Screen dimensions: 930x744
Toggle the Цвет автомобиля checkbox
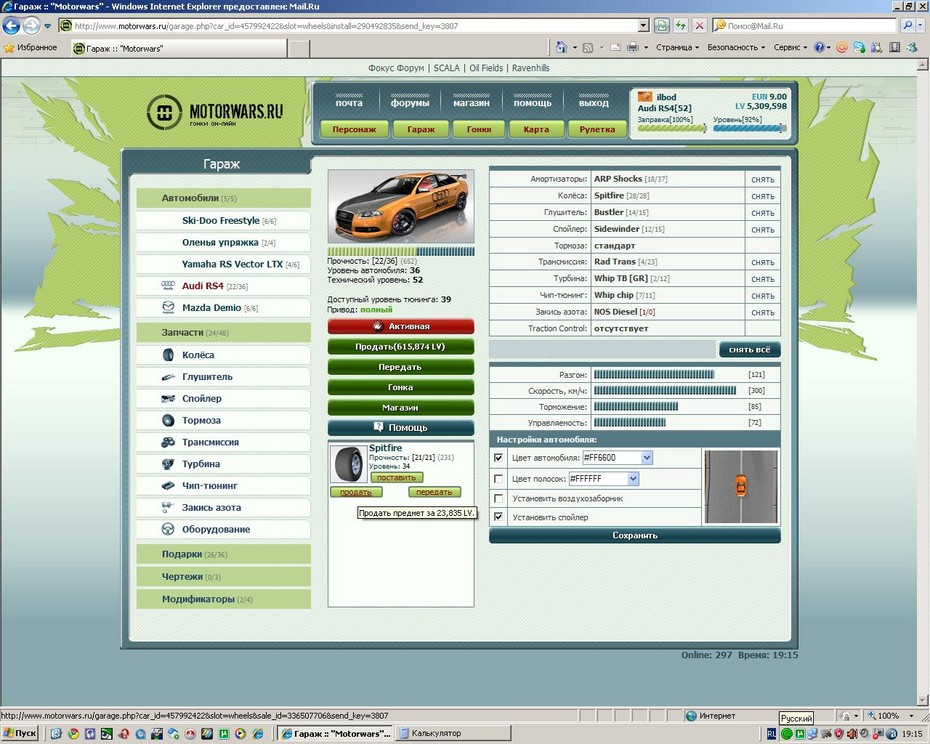[x=498, y=457]
